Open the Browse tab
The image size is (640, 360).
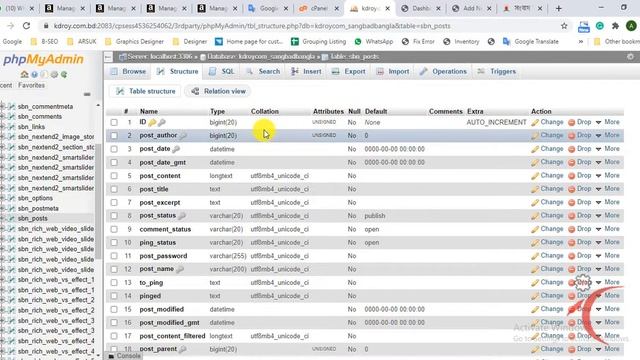128,71
